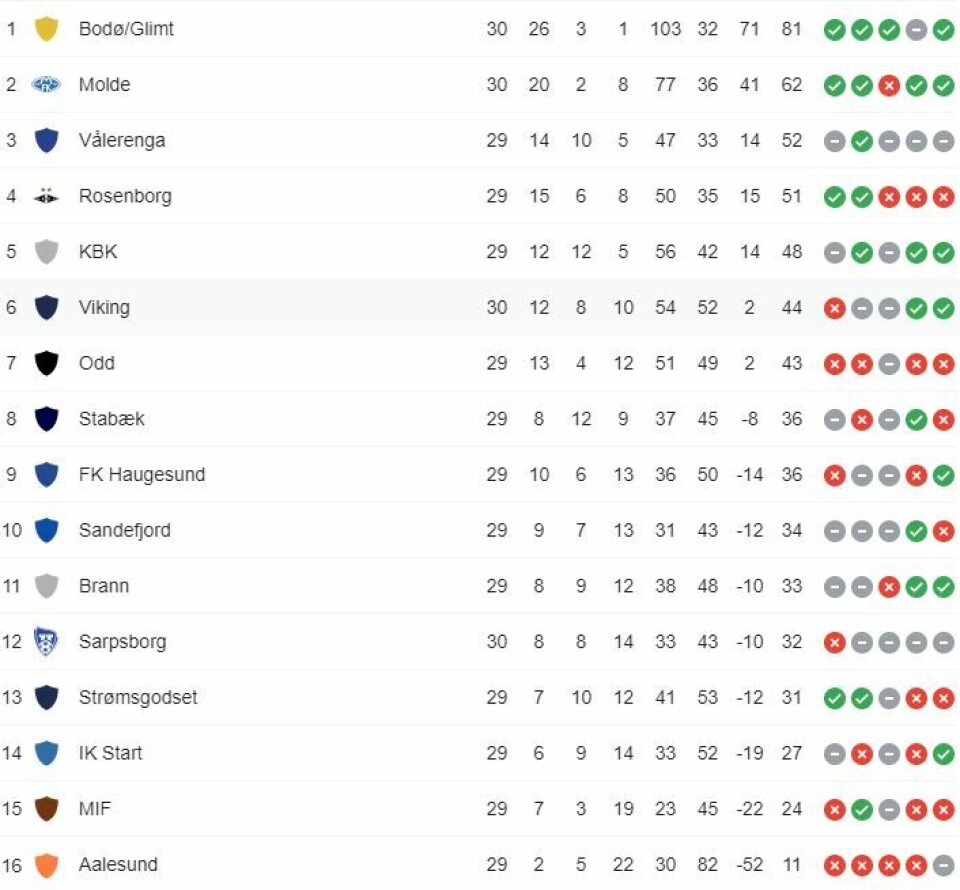
Task: Open the Vålerenga team link
Action: coord(122,140)
